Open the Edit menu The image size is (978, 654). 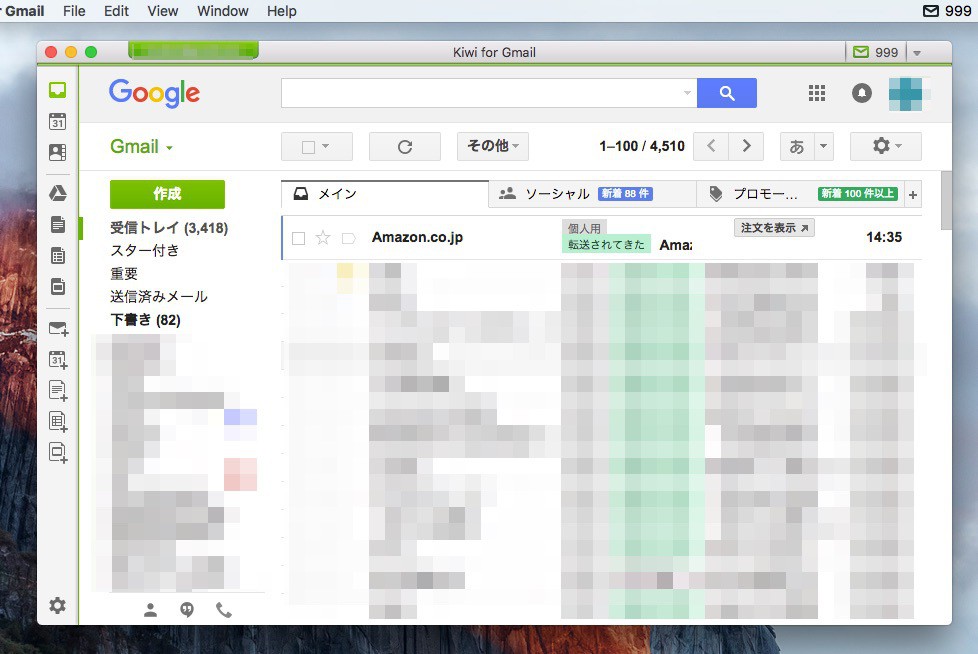[x=116, y=11]
